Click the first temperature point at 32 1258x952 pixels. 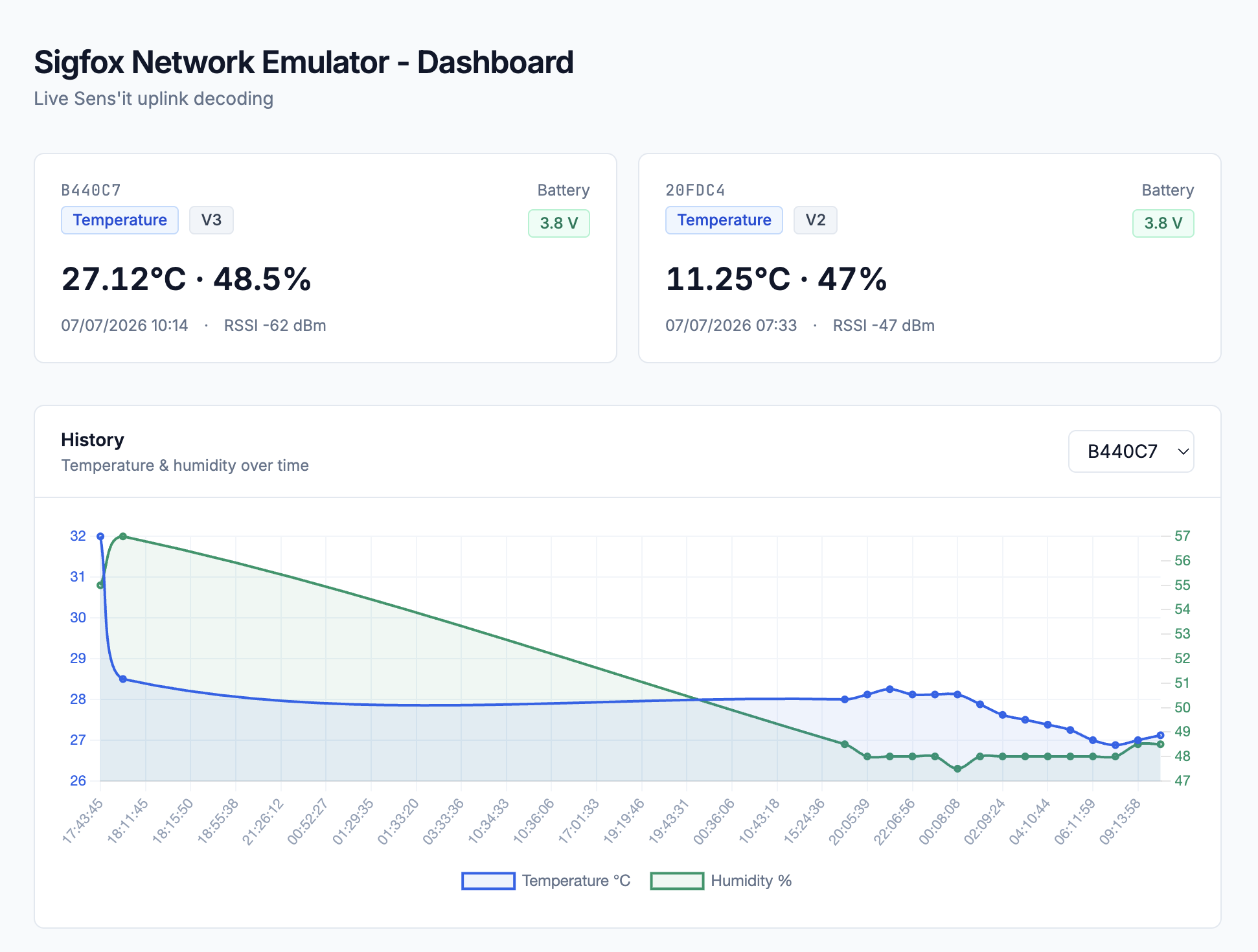[100, 536]
